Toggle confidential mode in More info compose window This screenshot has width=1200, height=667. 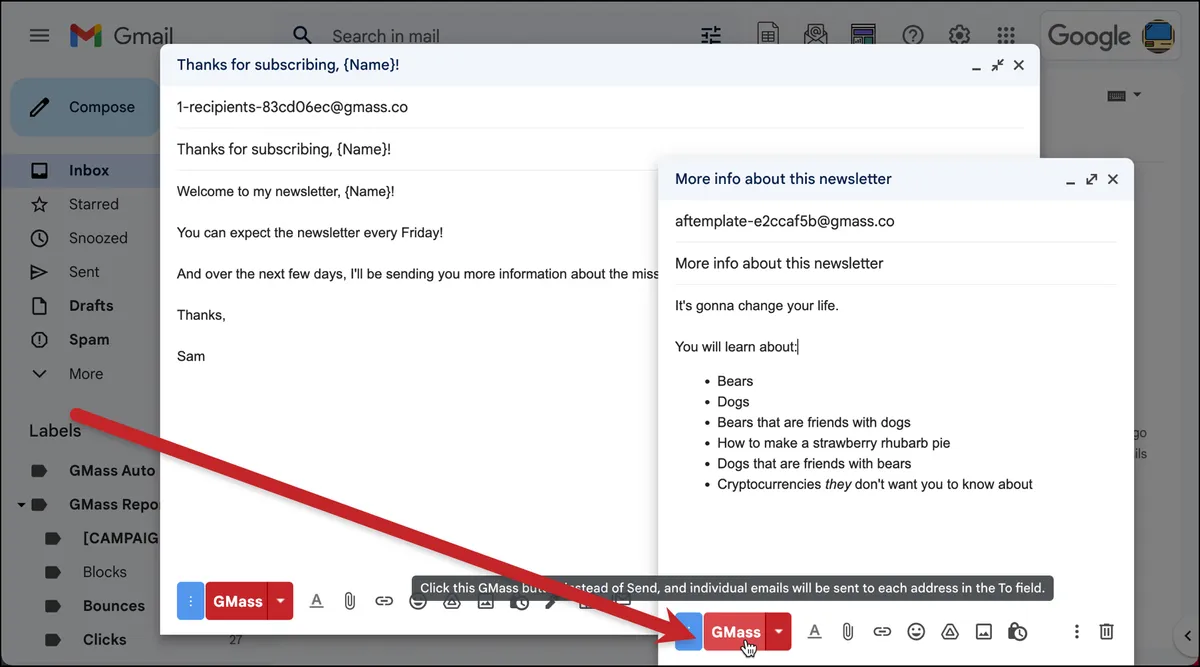(x=1018, y=632)
